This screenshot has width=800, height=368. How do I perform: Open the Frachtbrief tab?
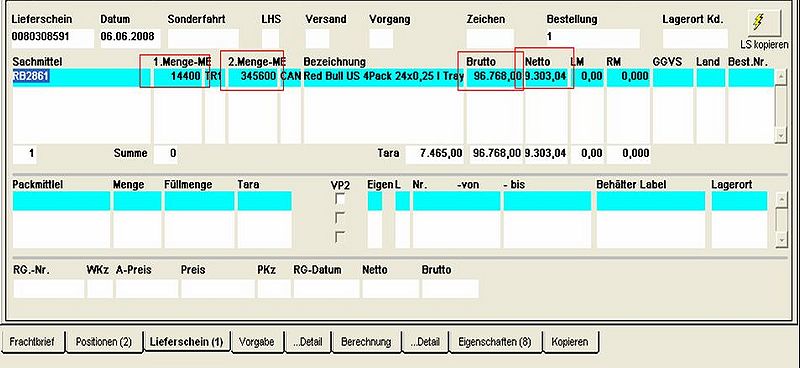pyautogui.click(x=34, y=342)
